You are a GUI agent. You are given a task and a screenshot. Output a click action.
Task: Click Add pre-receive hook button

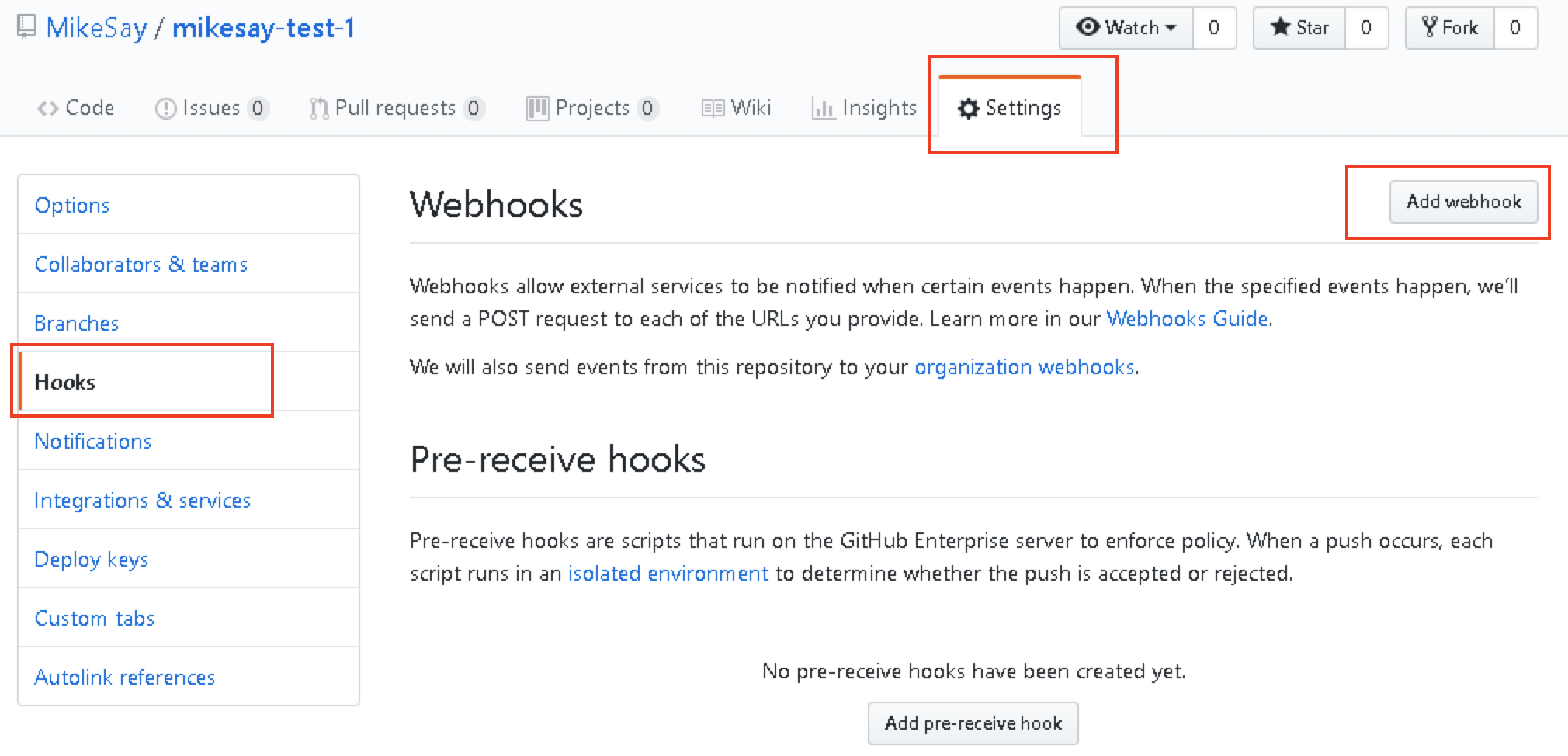tap(973, 723)
